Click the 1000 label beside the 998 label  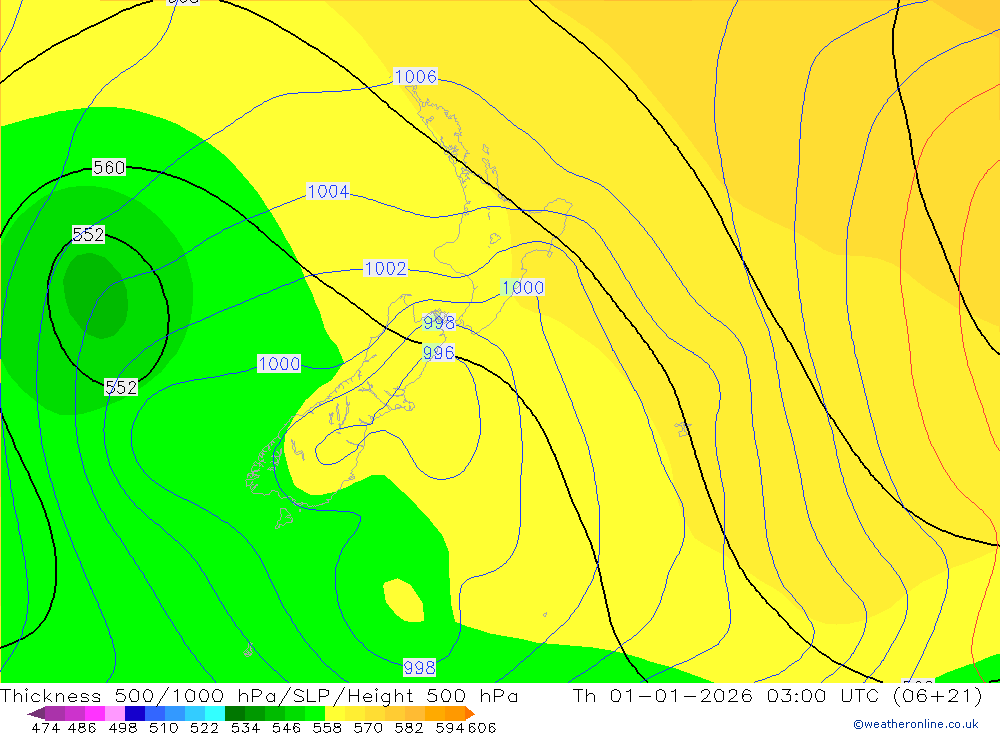click(x=523, y=287)
